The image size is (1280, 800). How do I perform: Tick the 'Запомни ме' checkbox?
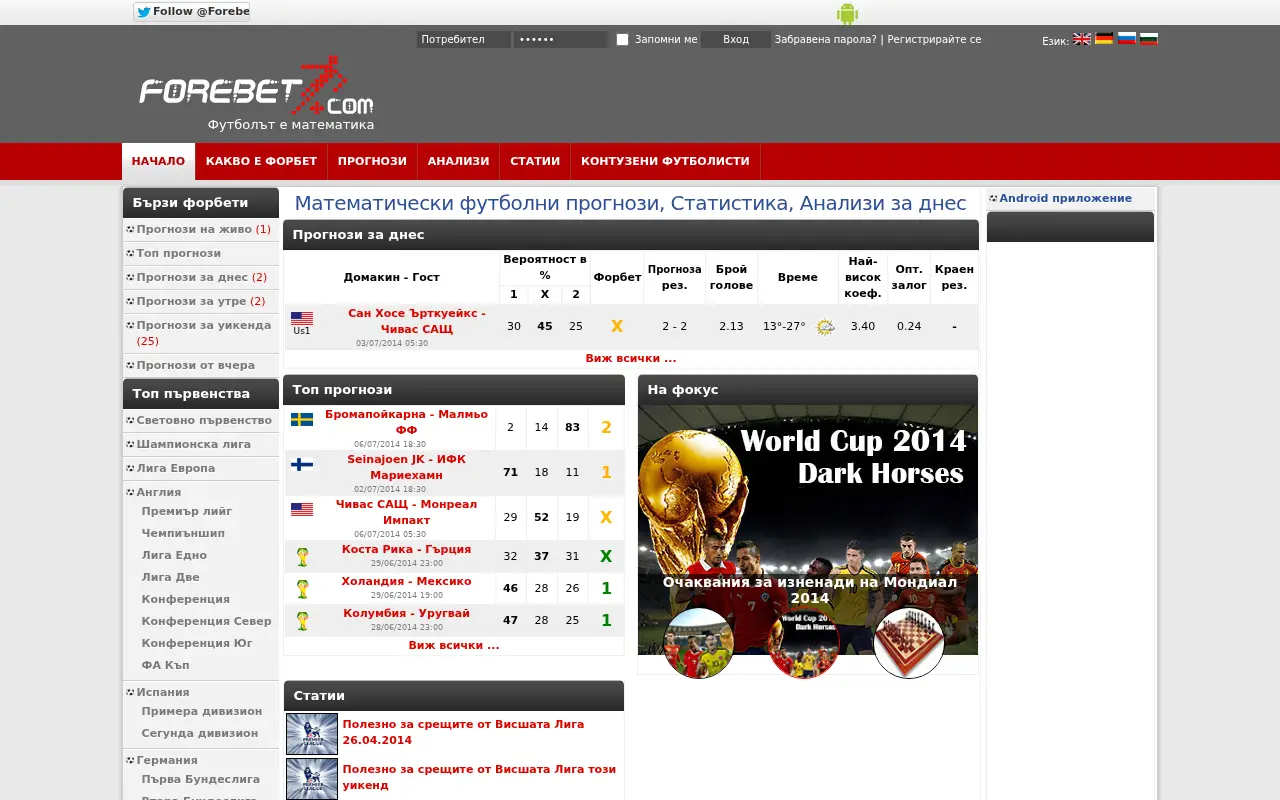point(622,40)
